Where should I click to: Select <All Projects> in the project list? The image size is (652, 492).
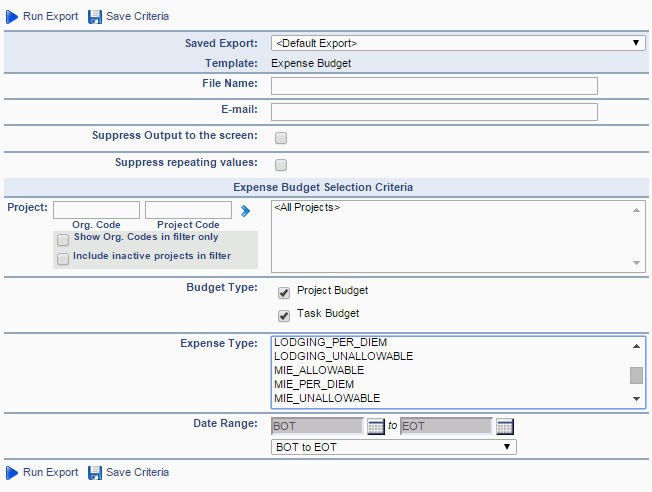point(307,207)
